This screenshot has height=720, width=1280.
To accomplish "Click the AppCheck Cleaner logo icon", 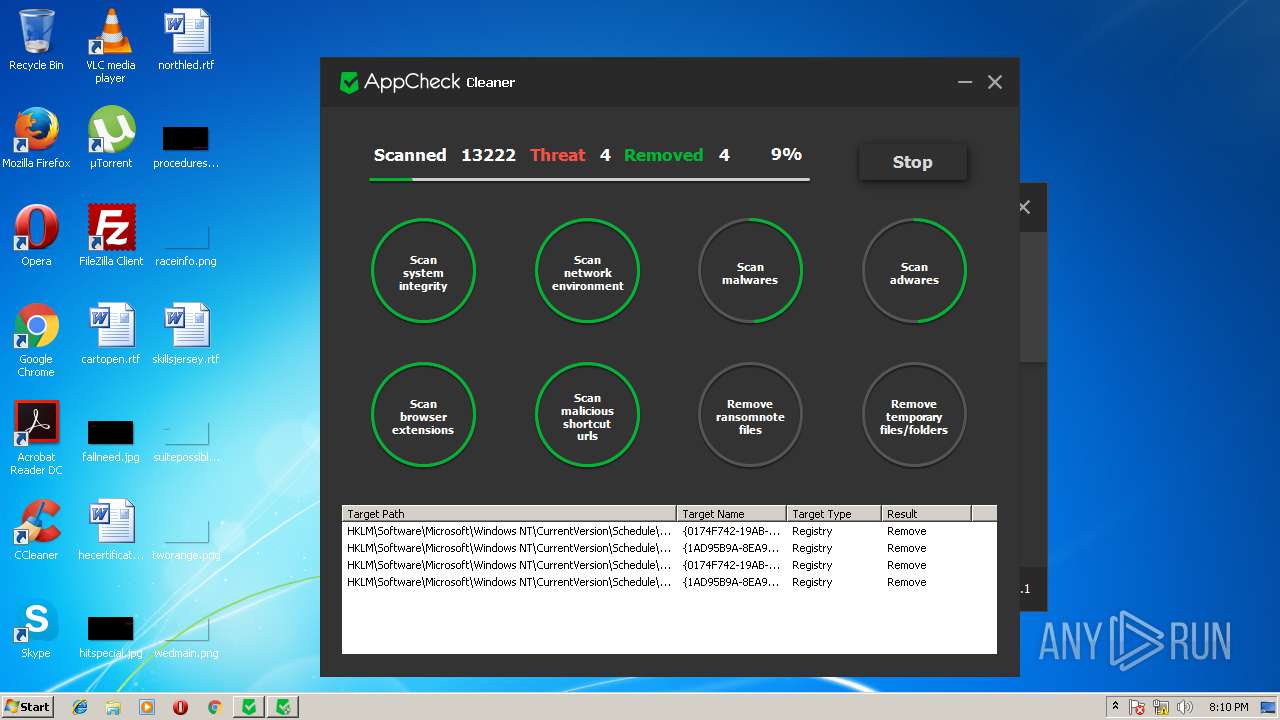I will pos(349,82).
